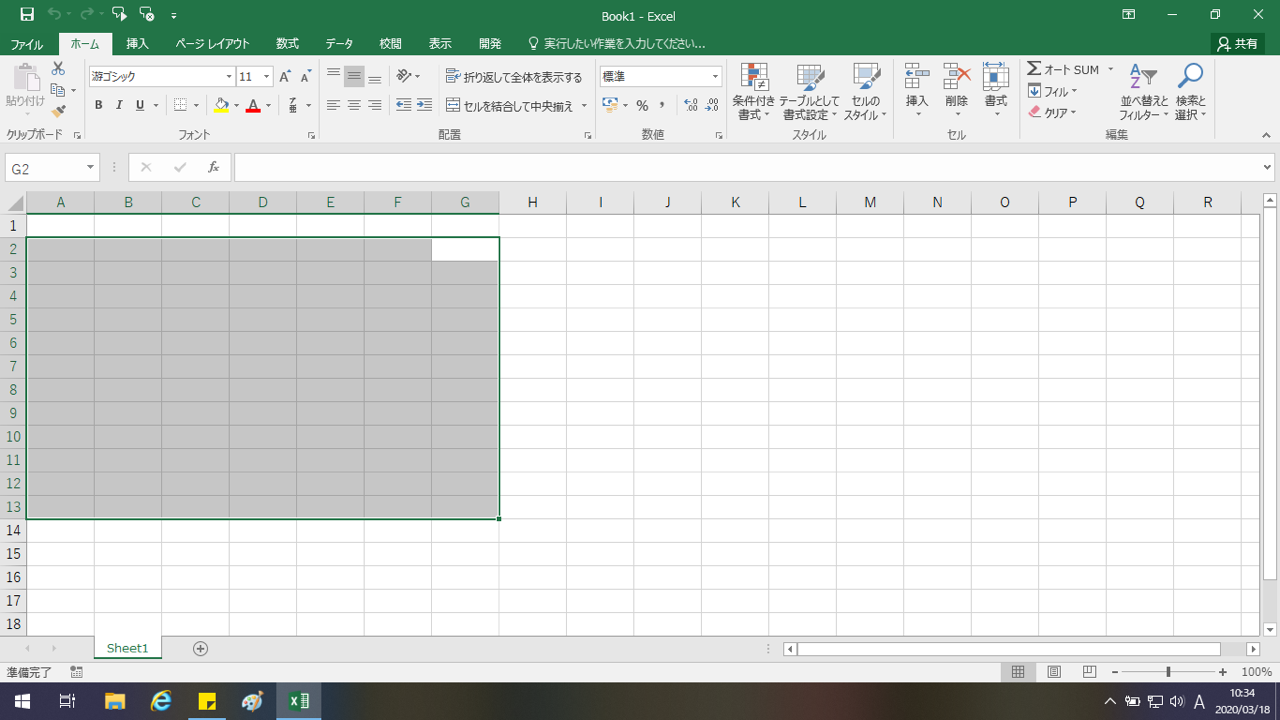Click the decrease decimal icon
The image size is (1280, 720).
(712, 105)
